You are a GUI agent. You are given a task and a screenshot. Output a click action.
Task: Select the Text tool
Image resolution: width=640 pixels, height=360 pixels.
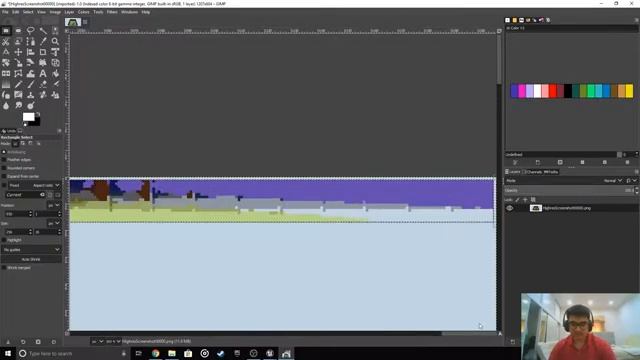pos(43,73)
